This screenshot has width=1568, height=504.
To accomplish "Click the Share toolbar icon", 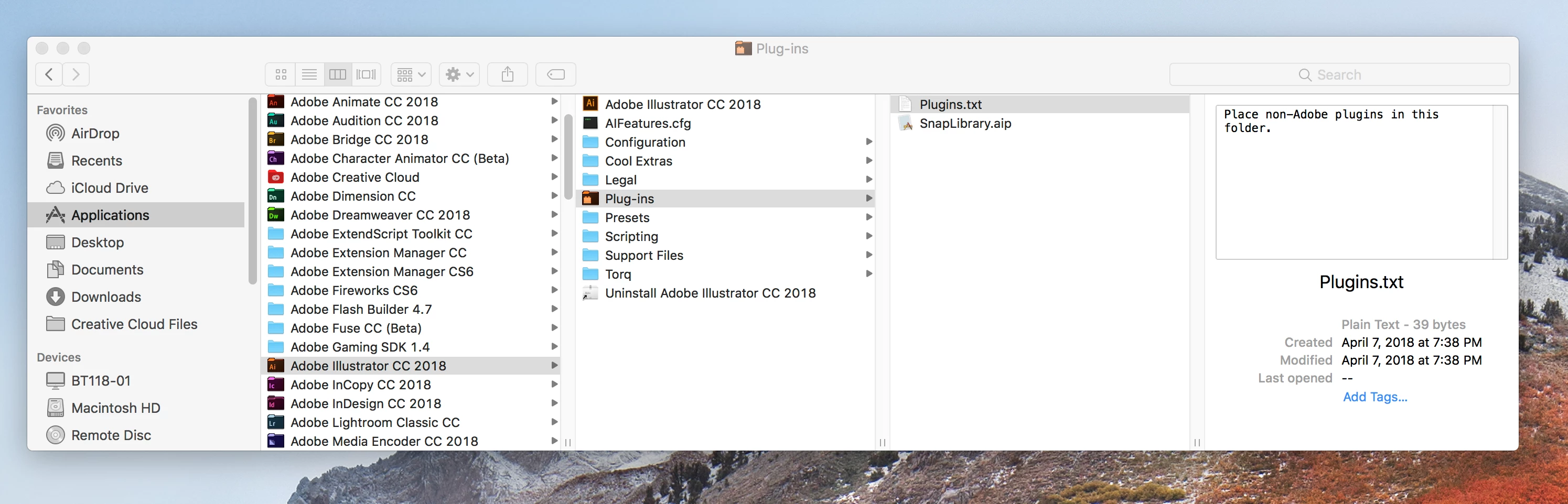I will [x=508, y=75].
